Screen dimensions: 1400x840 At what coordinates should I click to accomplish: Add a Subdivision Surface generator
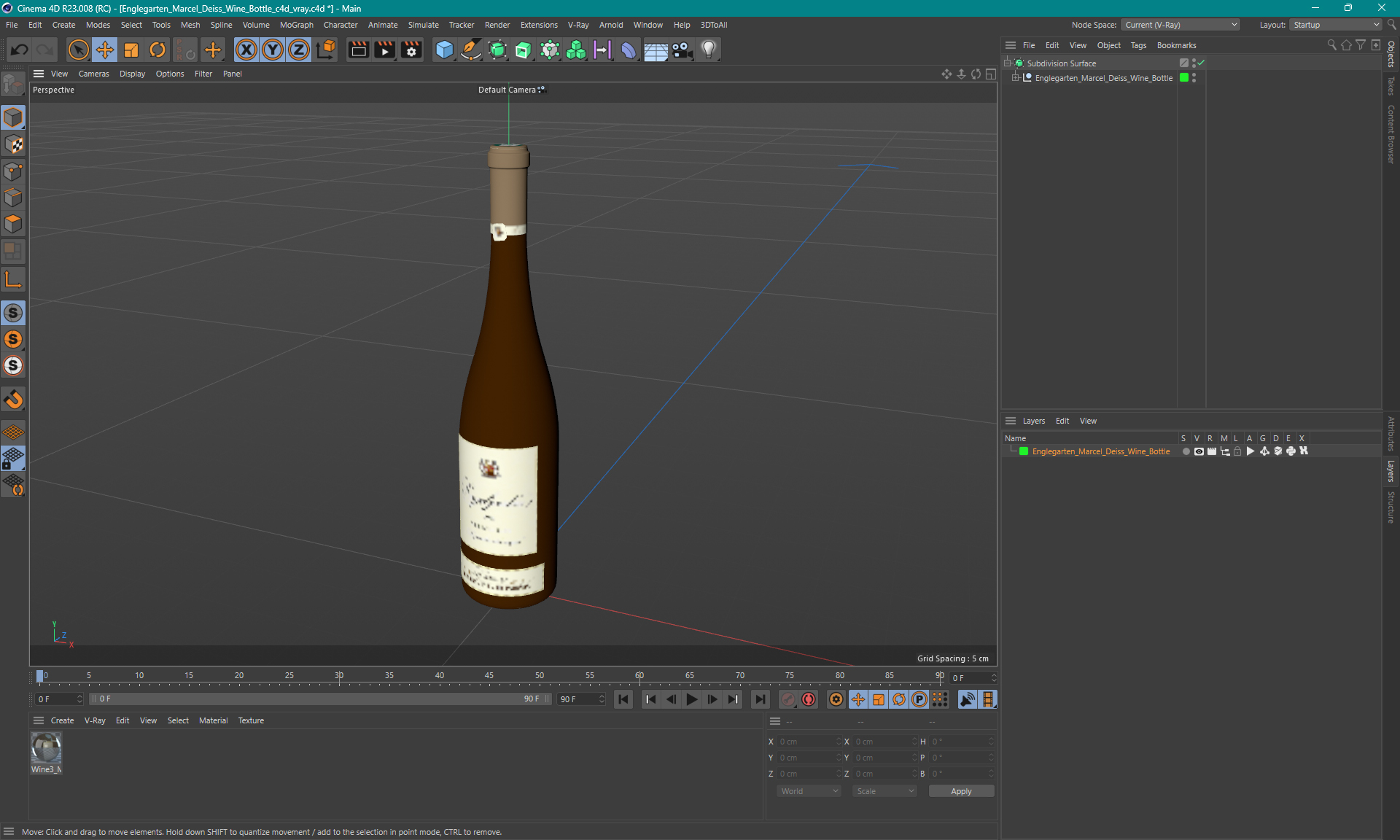coord(497,50)
